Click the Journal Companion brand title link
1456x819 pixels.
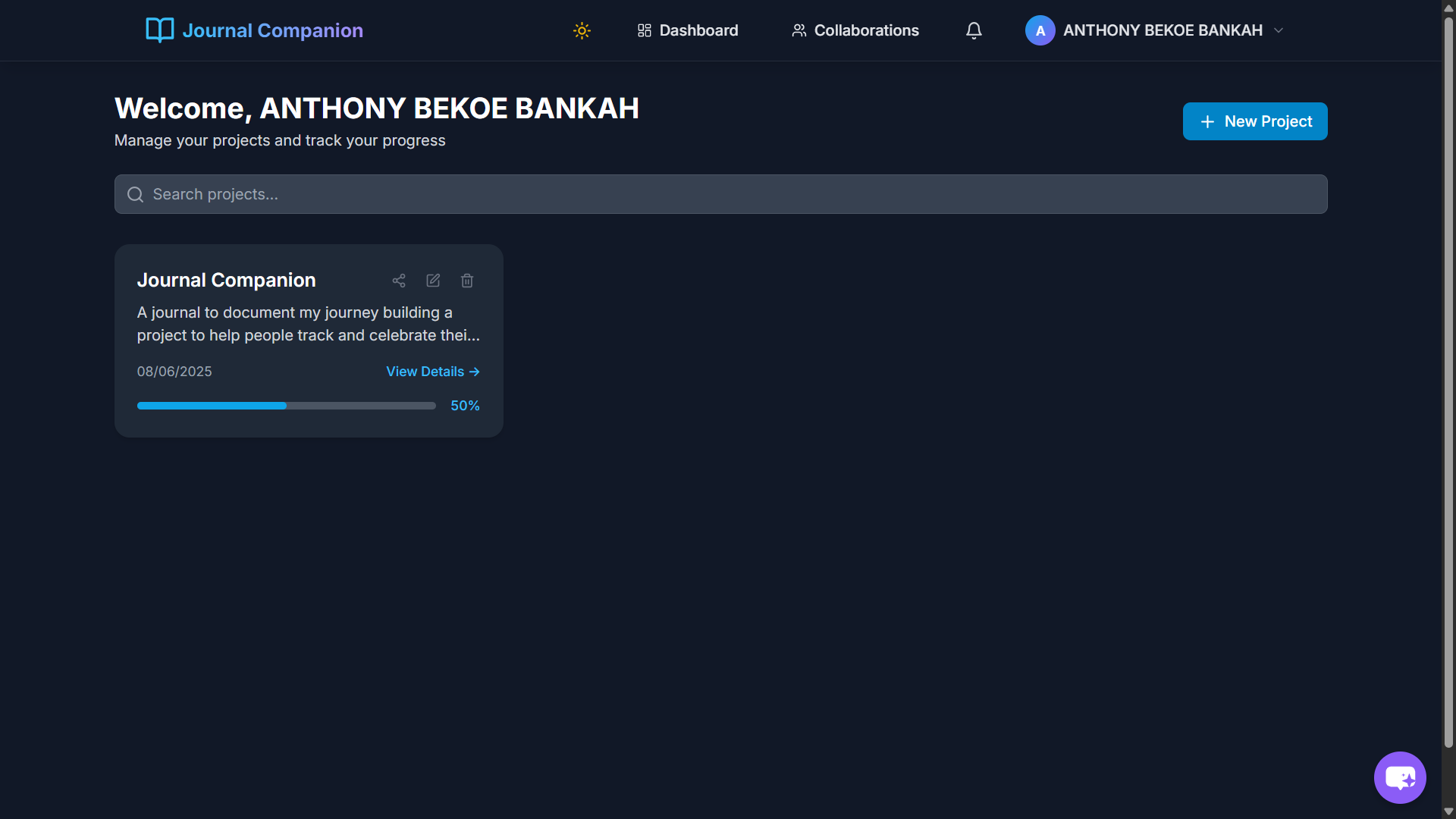[272, 30]
